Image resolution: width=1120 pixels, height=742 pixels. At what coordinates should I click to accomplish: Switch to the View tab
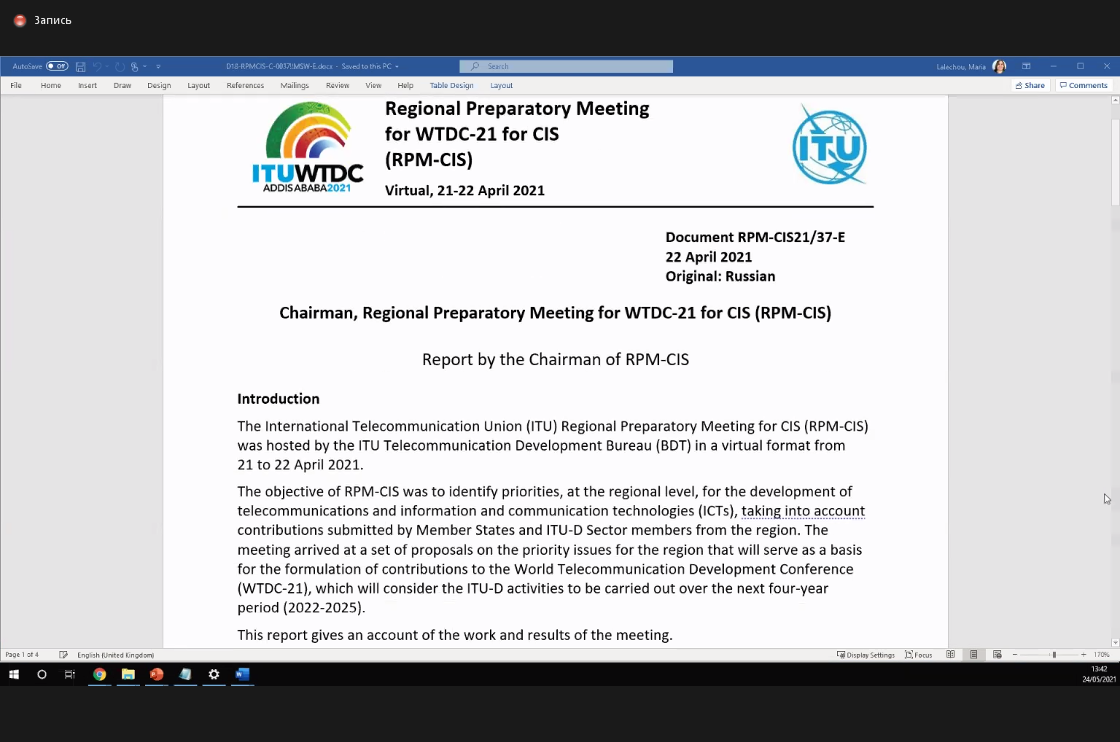point(374,85)
